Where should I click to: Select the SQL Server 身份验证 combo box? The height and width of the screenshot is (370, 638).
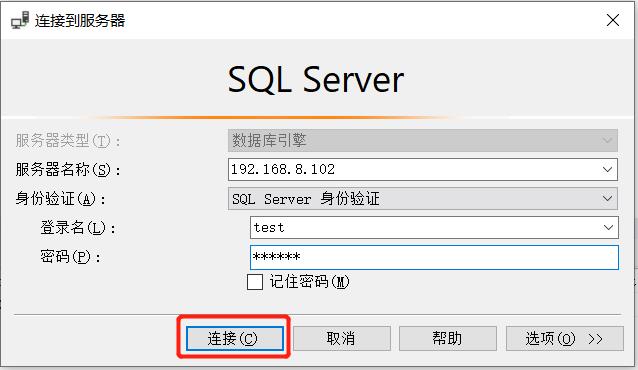(x=423, y=199)
